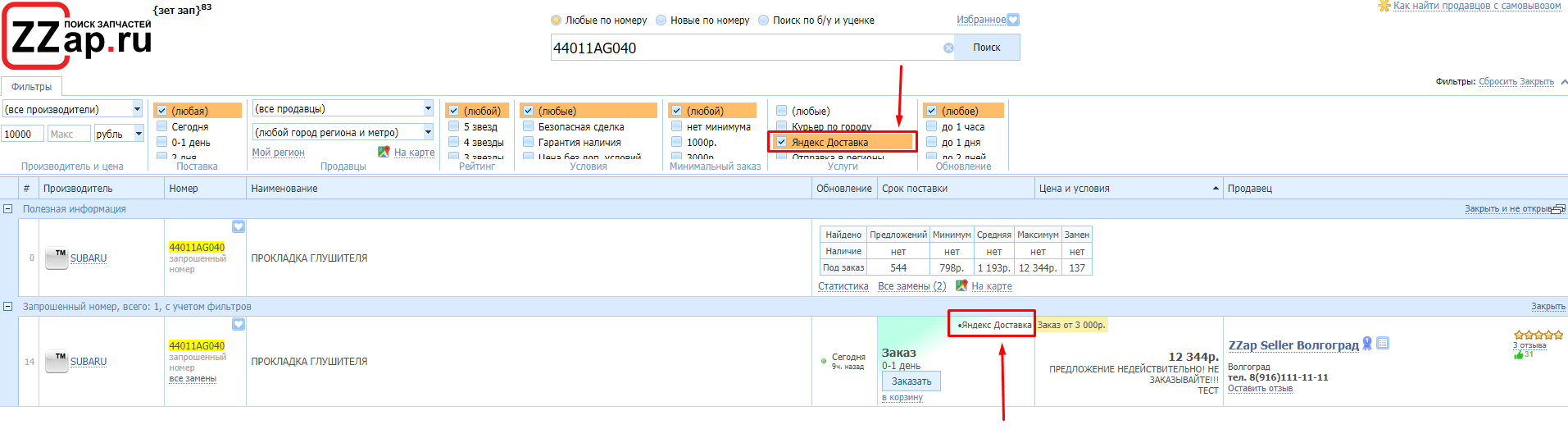The height and width of the screenshot is (429, 1568).
Task: Check (любые) in Услуги filter
Action: 782,111
